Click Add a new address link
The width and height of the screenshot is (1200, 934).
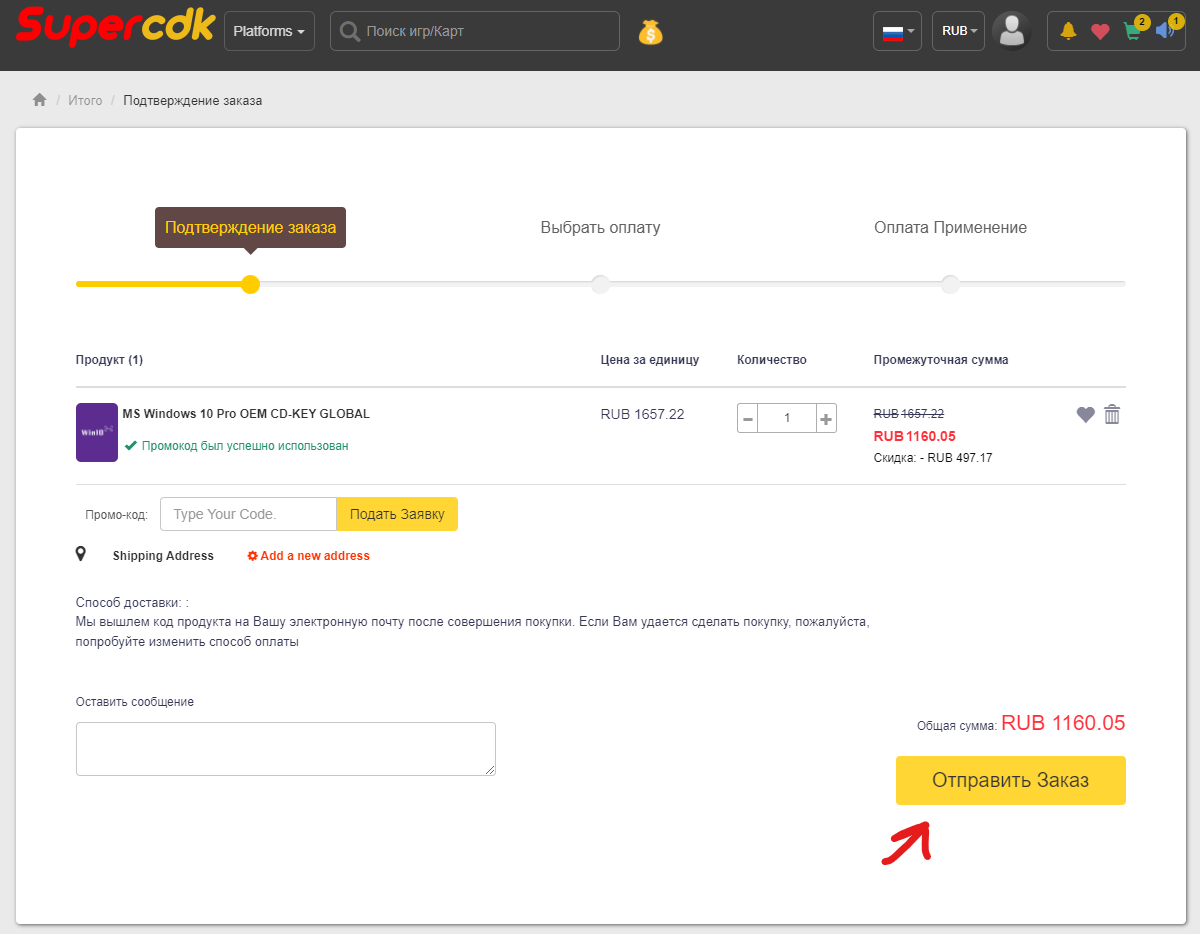click(x=309, y=556)
